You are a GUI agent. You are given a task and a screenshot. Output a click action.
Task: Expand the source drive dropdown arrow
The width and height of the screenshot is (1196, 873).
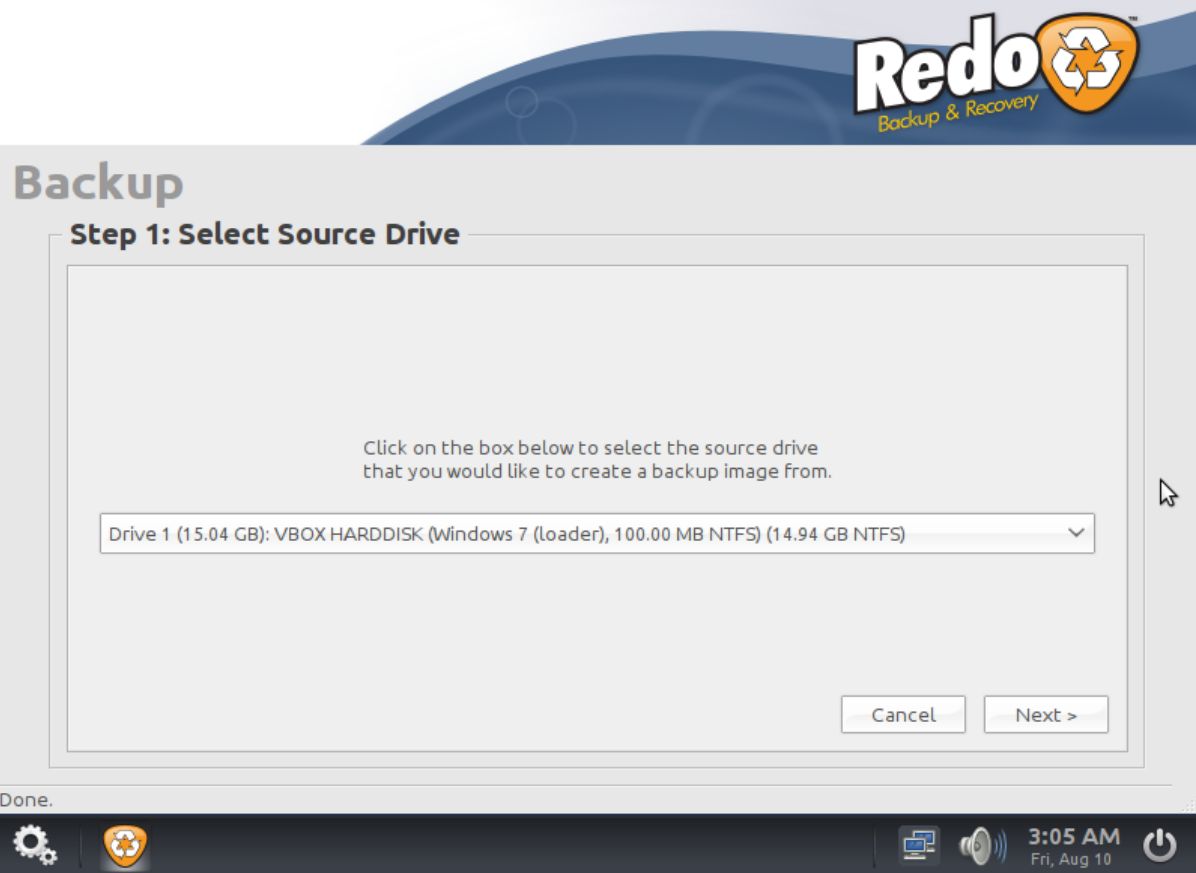tap(1075, 533)
